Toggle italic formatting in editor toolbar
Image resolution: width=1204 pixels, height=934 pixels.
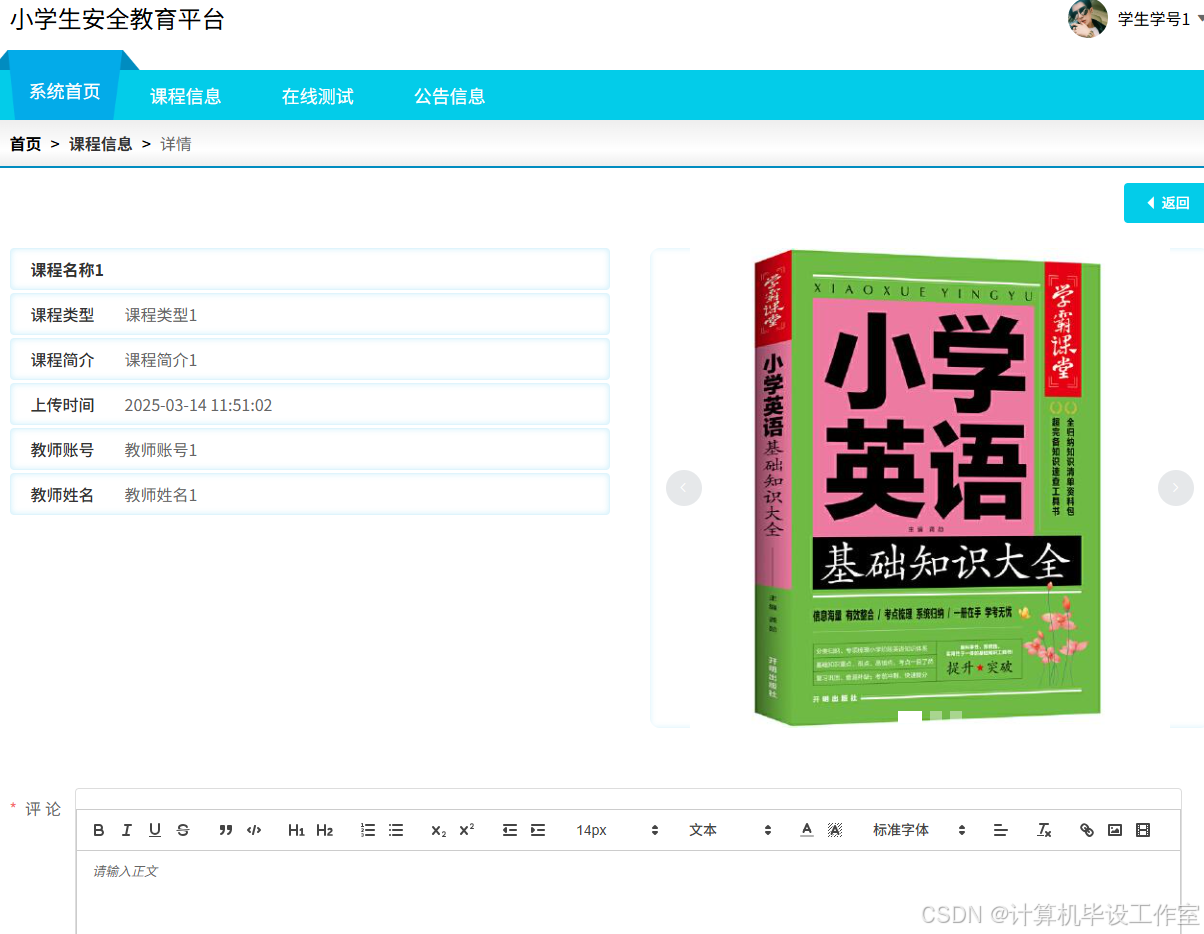tap(127, 830)
